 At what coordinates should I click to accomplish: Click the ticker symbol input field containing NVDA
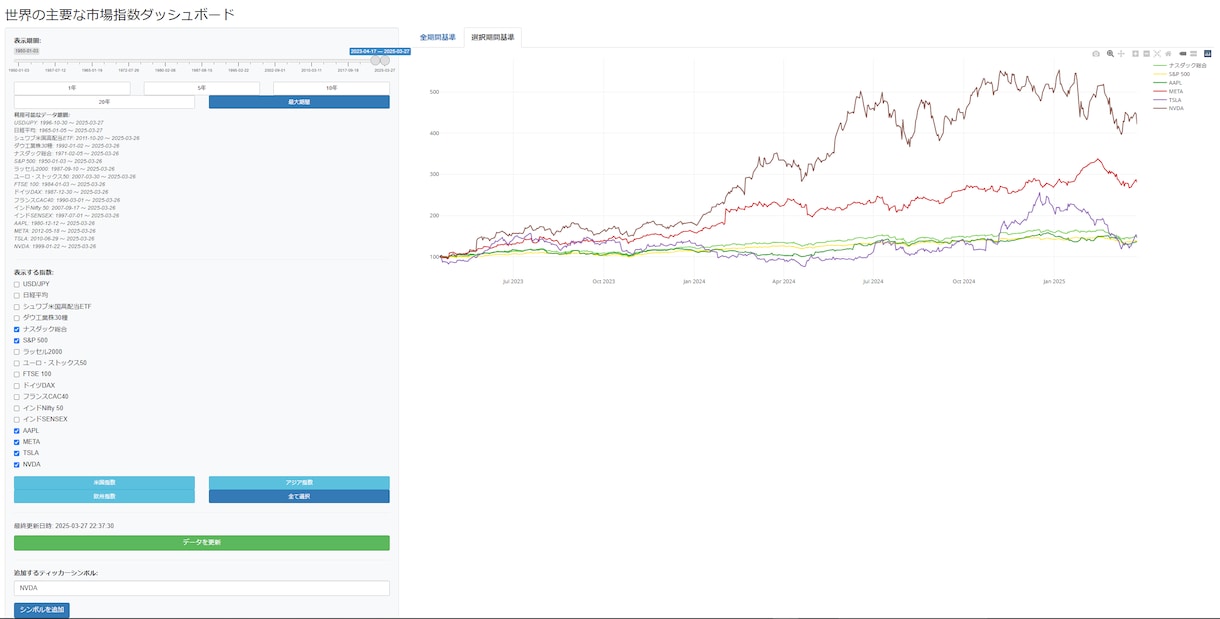pos(201,588)
